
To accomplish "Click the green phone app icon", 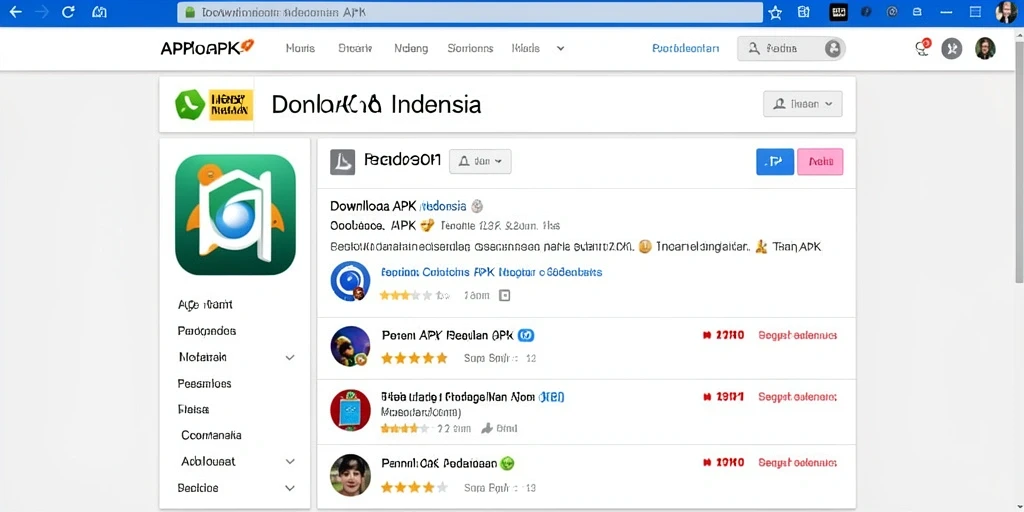I will pos(190,104).
